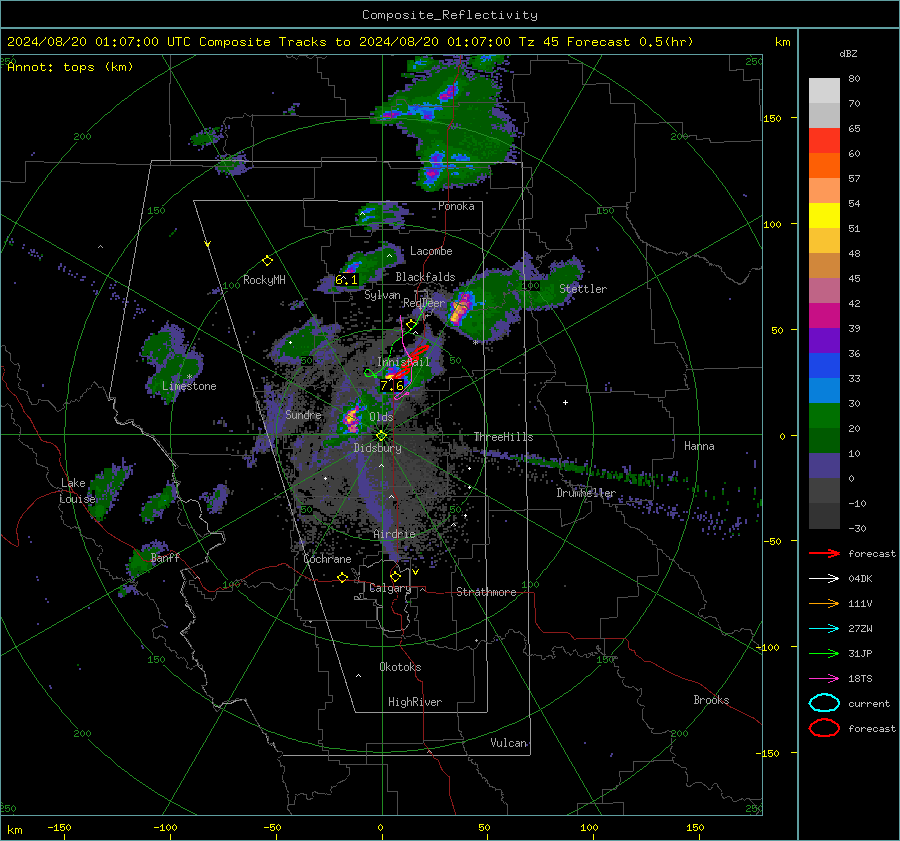Click the 6.1 storm top label near Sylvan
This screenshot has height=841, width=900.
[x=346, y=280]
